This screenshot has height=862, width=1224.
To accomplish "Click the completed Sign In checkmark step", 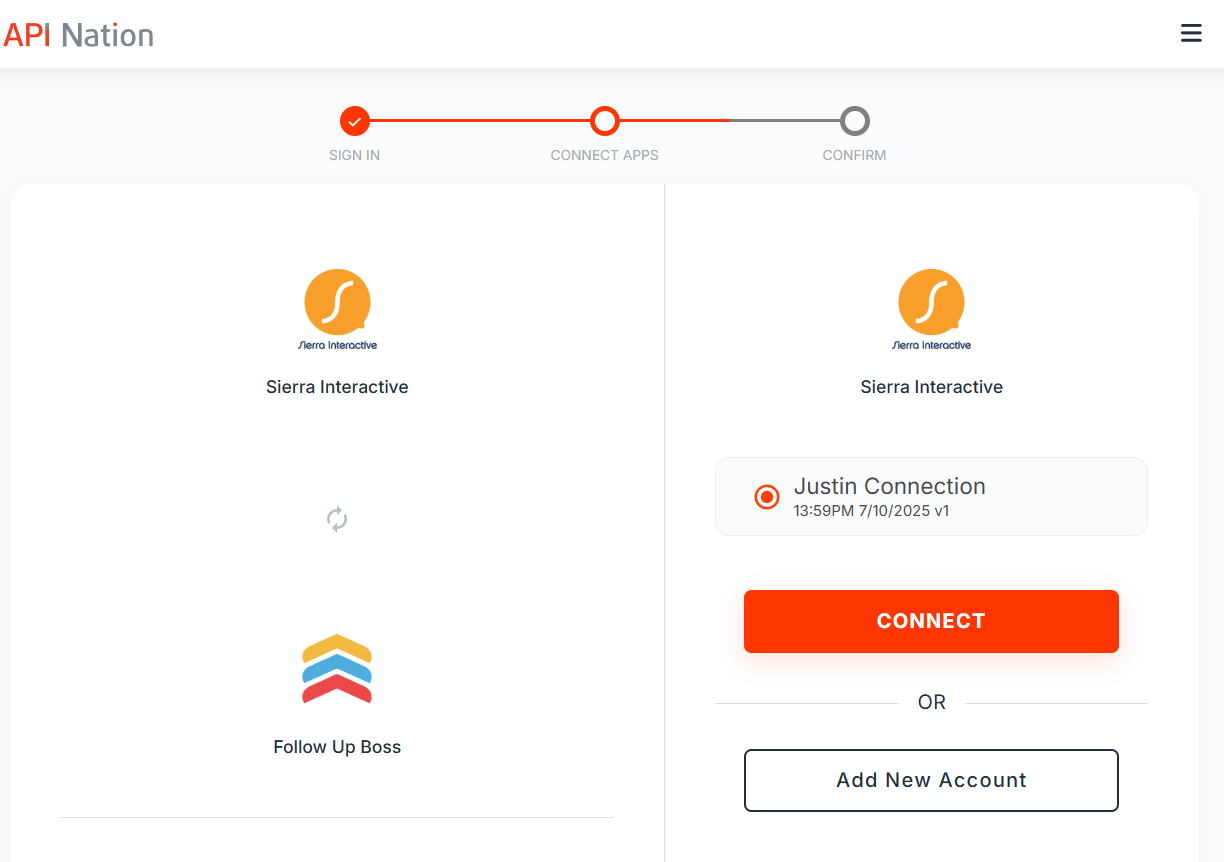I will (x=355, y=122).
